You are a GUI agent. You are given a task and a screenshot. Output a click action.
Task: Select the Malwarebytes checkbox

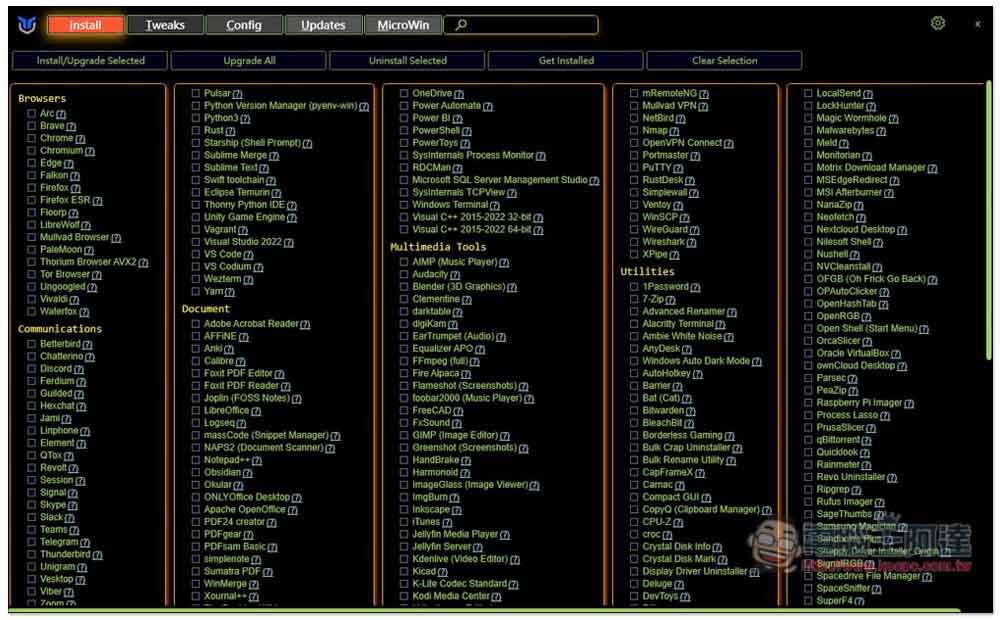[808, 130]
